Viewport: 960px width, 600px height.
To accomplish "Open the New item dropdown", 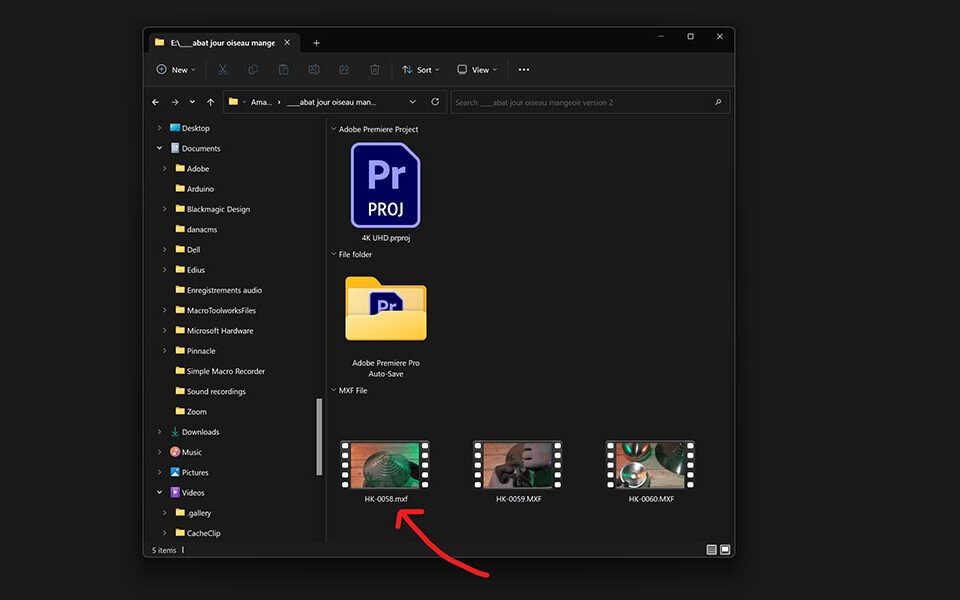I will tap(176, 70).
